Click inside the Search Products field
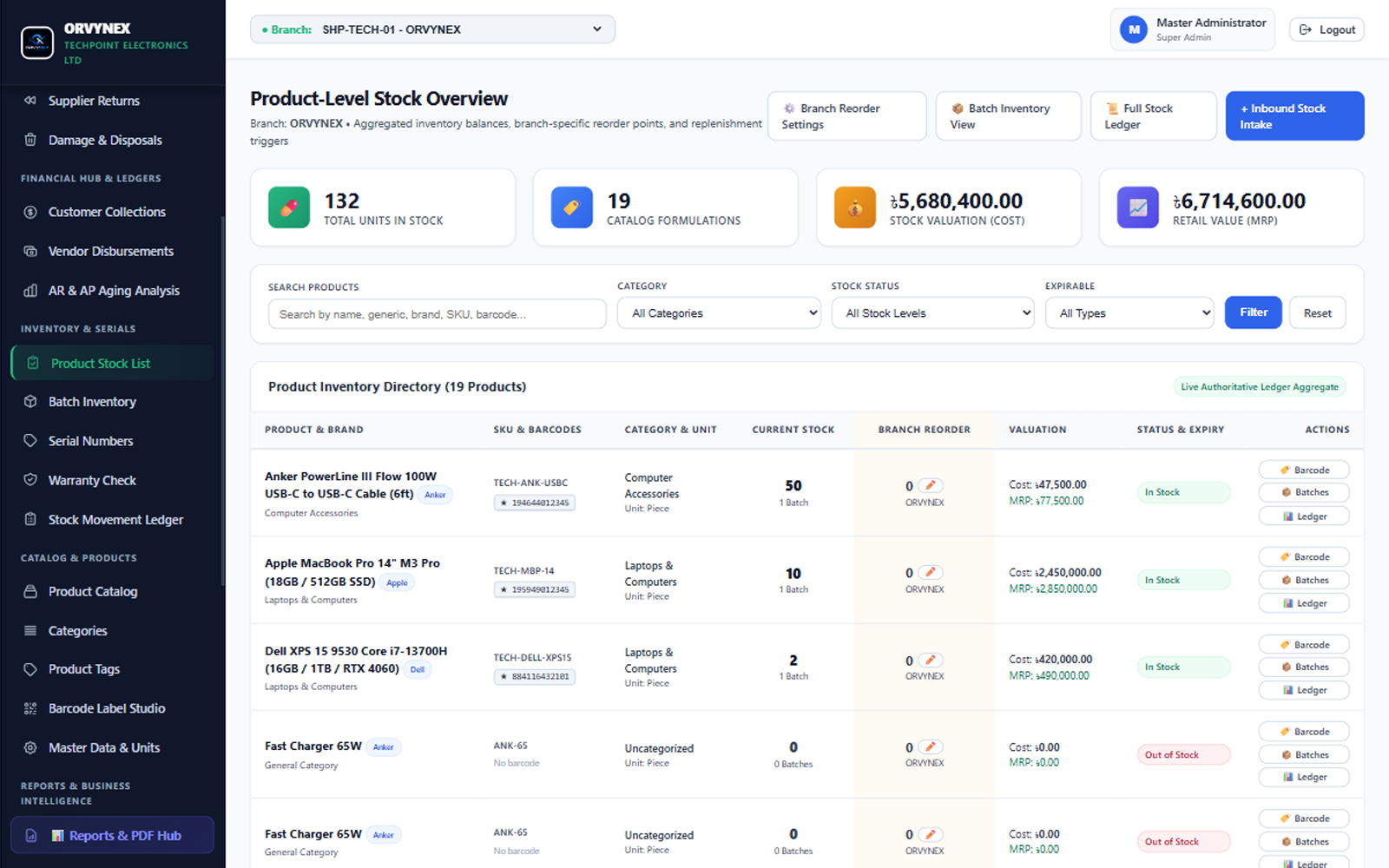Viewport: 1389px width, 868px height. click(x=437, y=314)
